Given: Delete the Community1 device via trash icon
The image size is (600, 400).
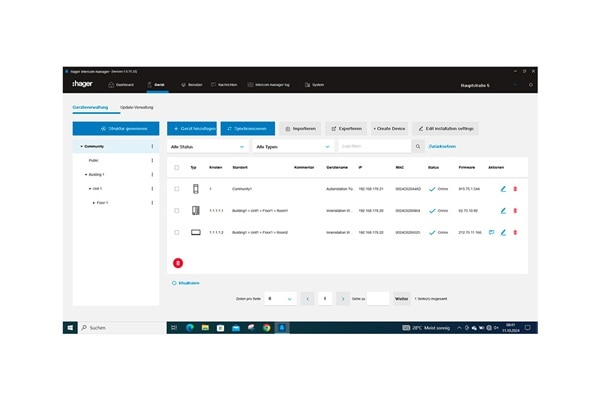Looking at the screenshot, I should point(515,189).
